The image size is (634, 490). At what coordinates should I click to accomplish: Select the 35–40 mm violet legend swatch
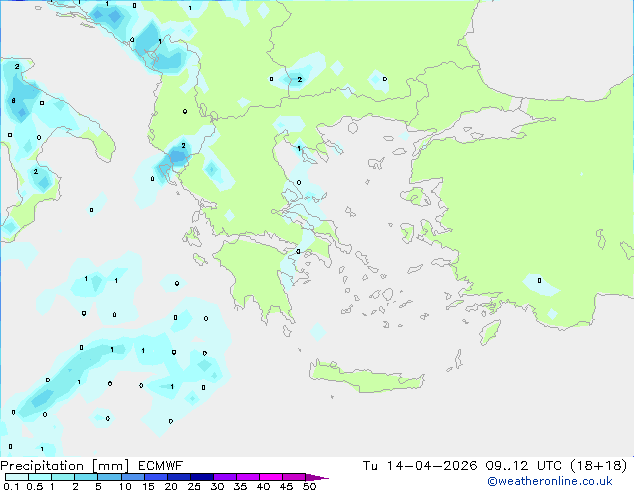click(248, 477)
